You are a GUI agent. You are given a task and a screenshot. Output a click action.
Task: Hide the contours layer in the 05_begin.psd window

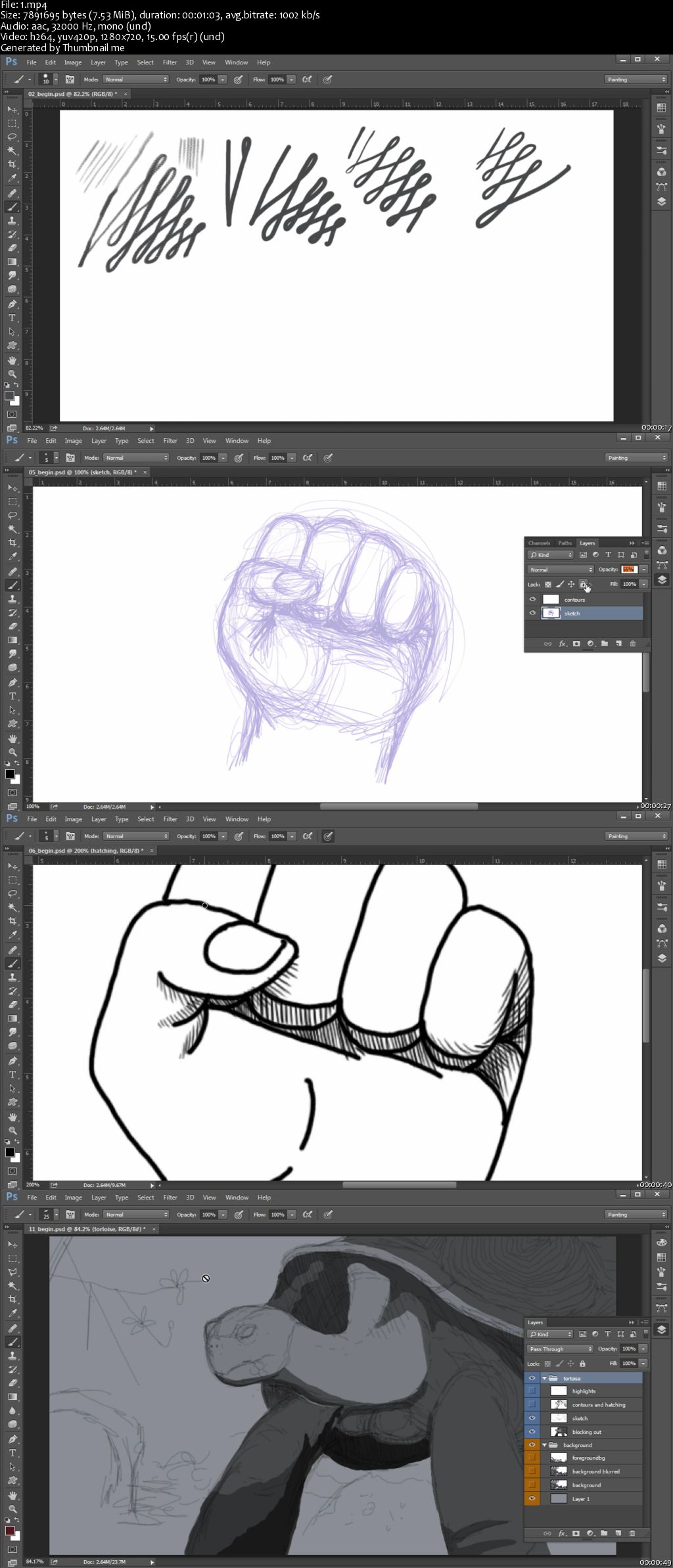(x=532, y=599)
